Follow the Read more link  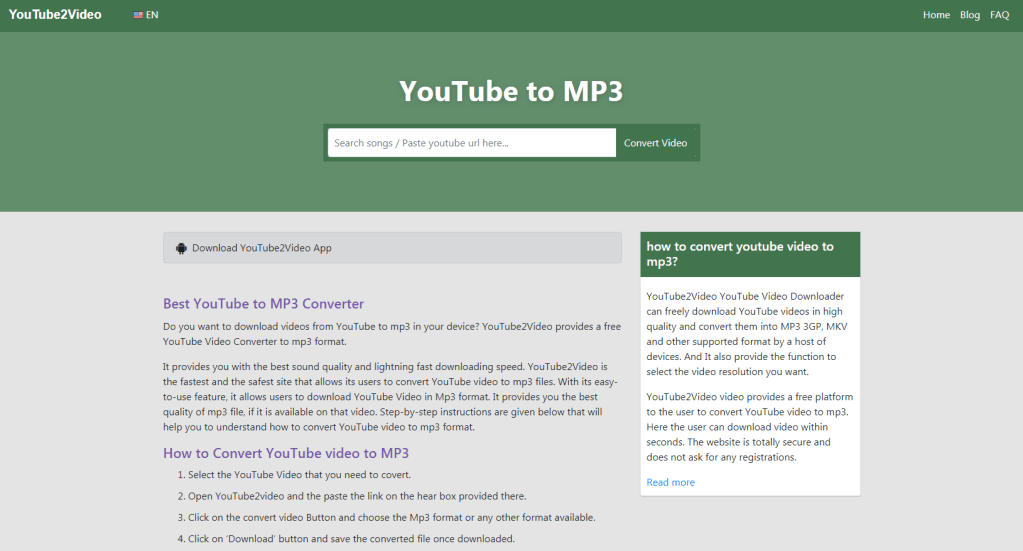[670, 482]
